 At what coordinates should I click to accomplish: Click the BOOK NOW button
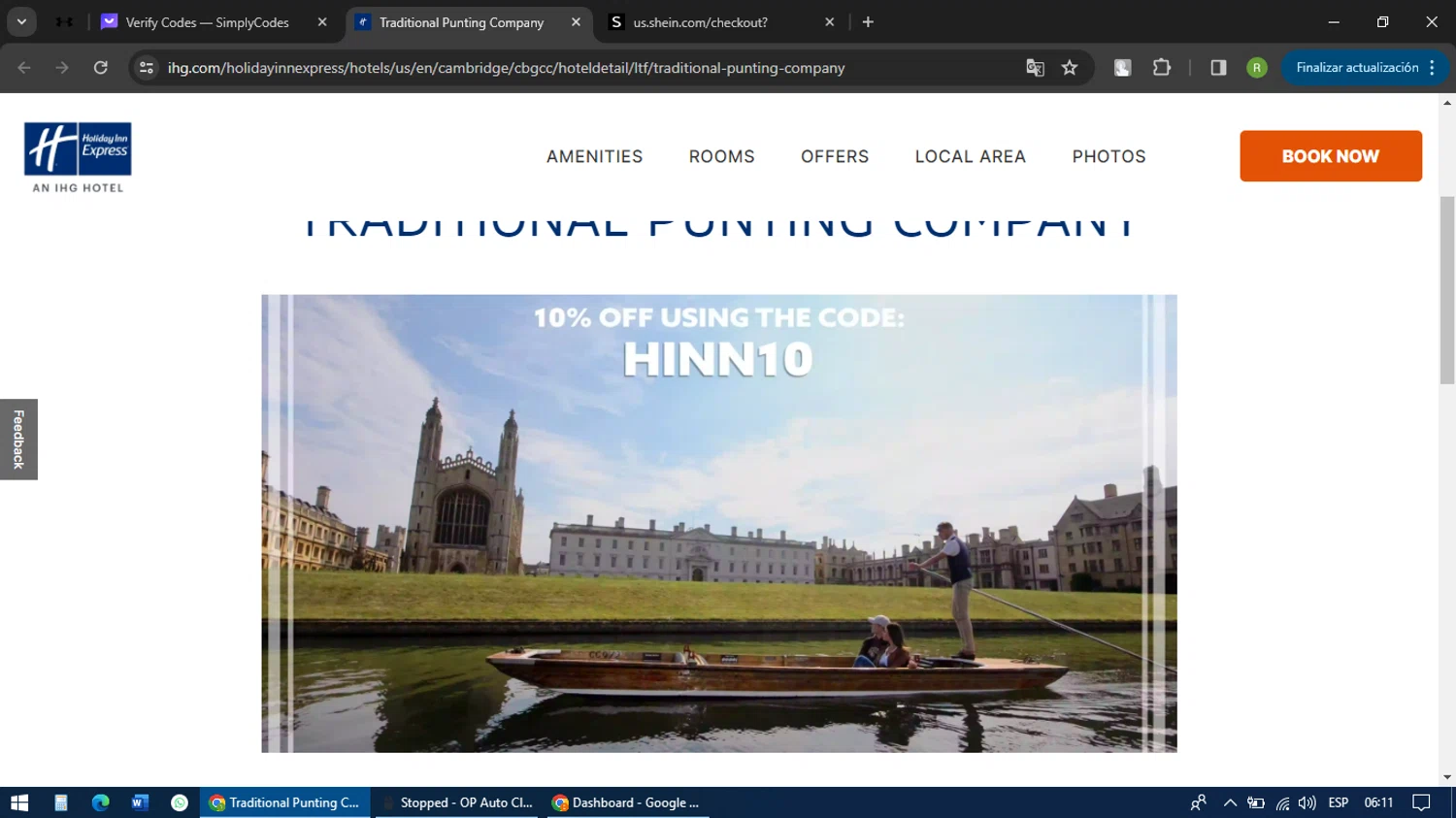pyautogui.click(x=1331, y=156)
